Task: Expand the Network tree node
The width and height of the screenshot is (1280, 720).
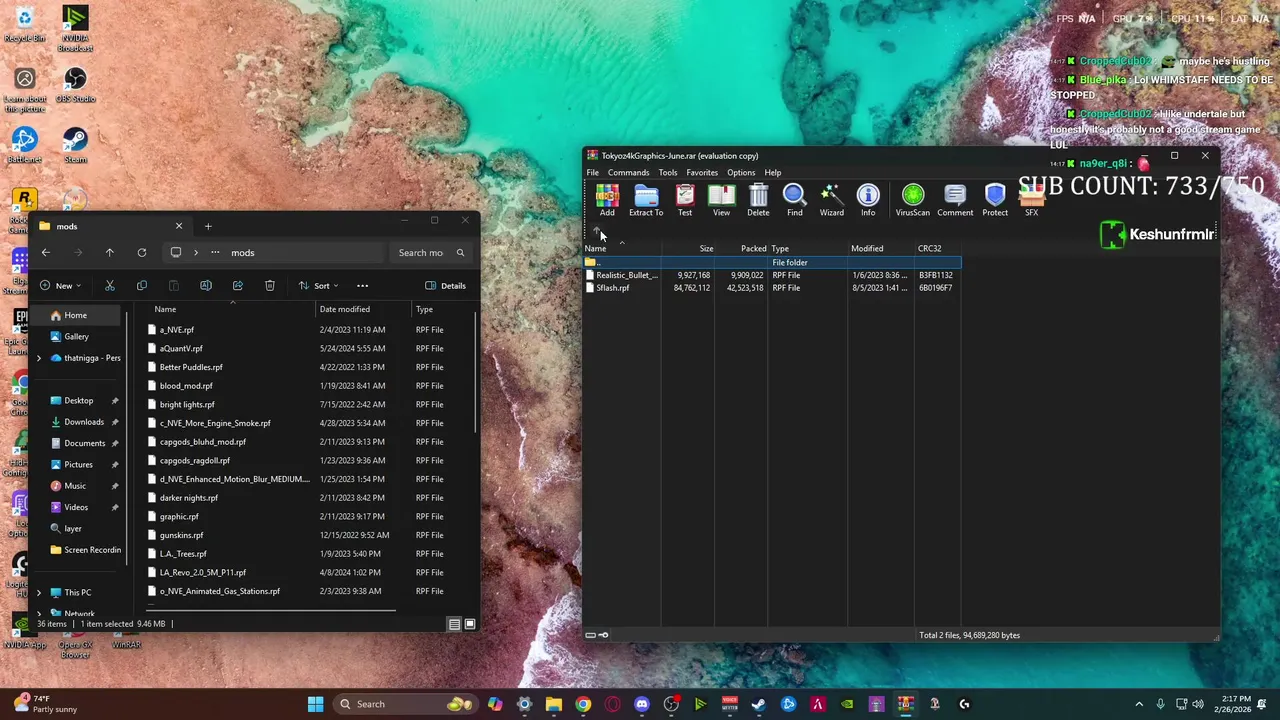Action: [39, 614]
